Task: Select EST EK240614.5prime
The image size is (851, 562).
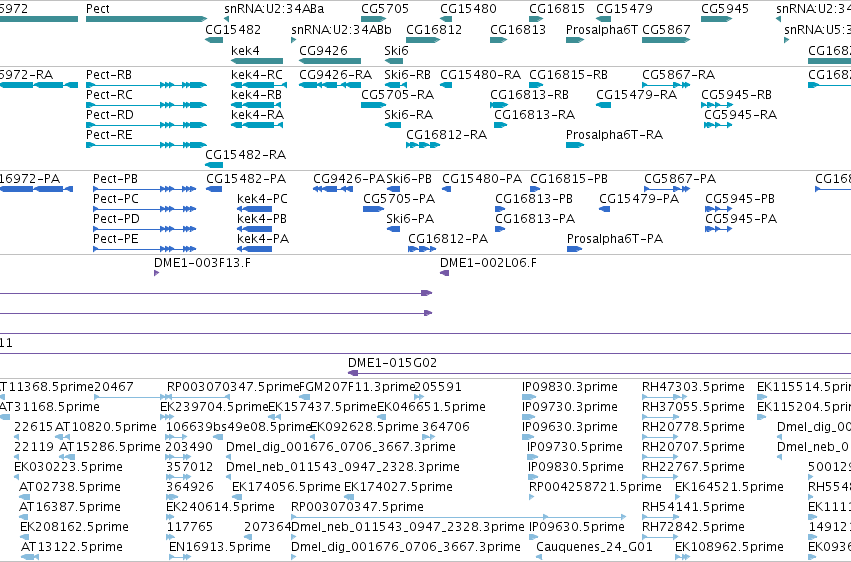Action: 220,507
